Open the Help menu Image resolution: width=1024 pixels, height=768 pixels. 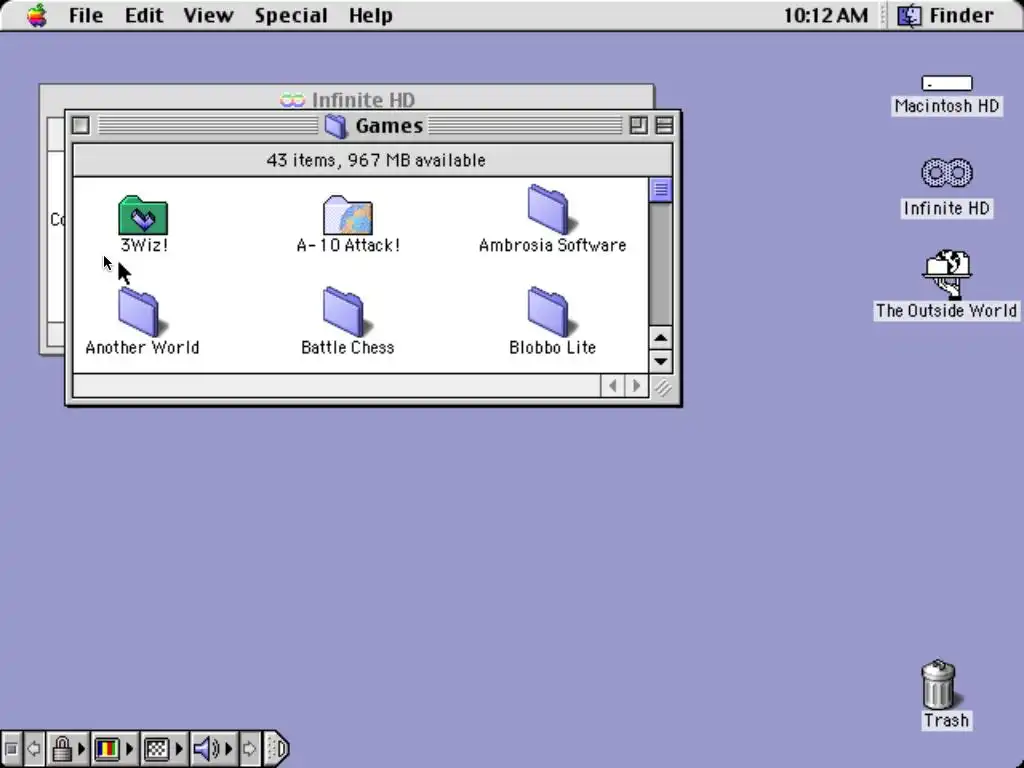click(x=370, y=15)
